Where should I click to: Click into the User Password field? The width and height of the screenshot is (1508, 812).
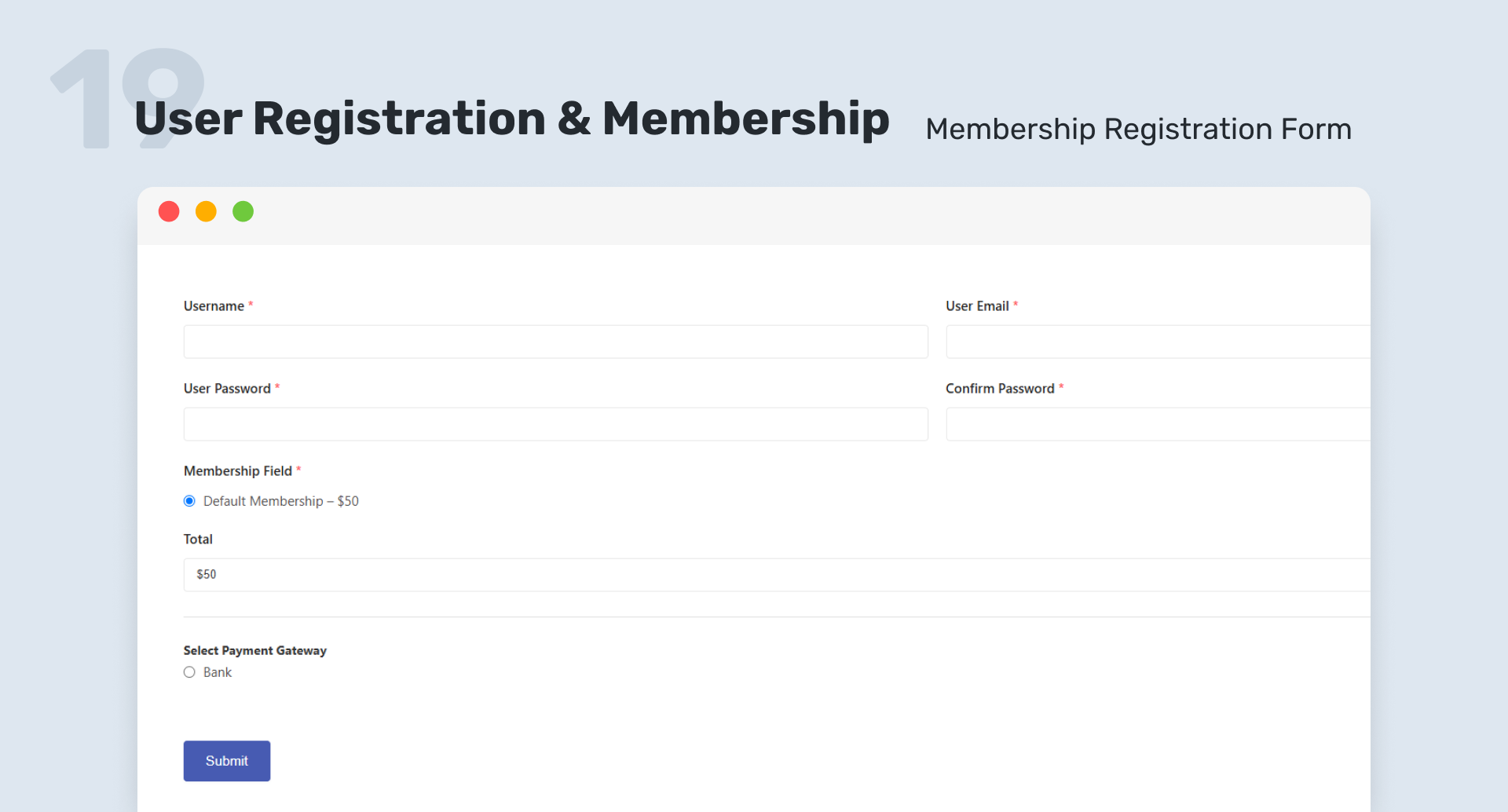click(556, 424)
